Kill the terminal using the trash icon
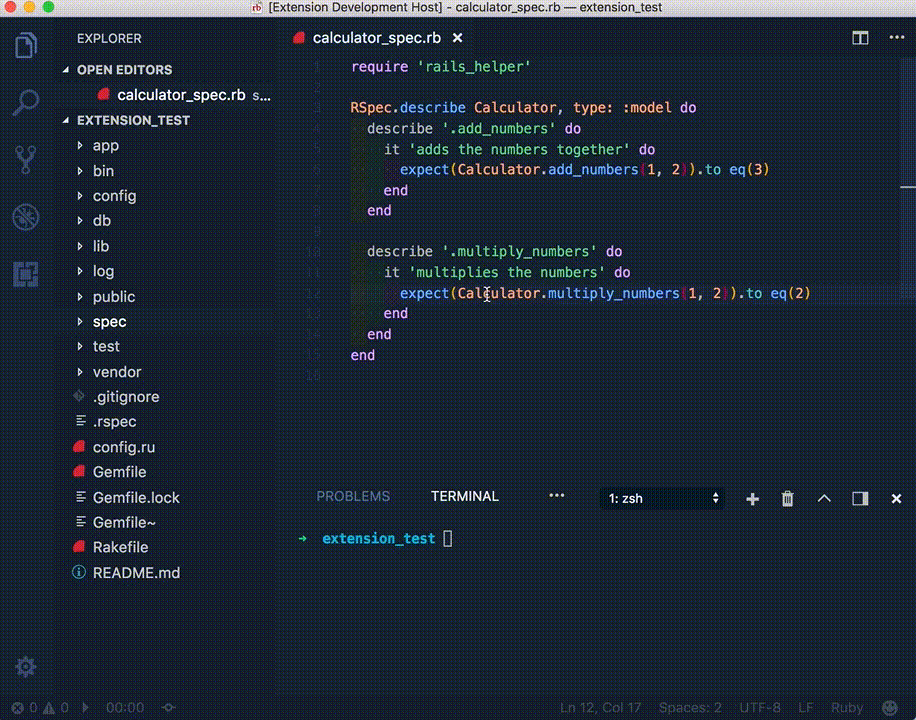 coord(787,498)
